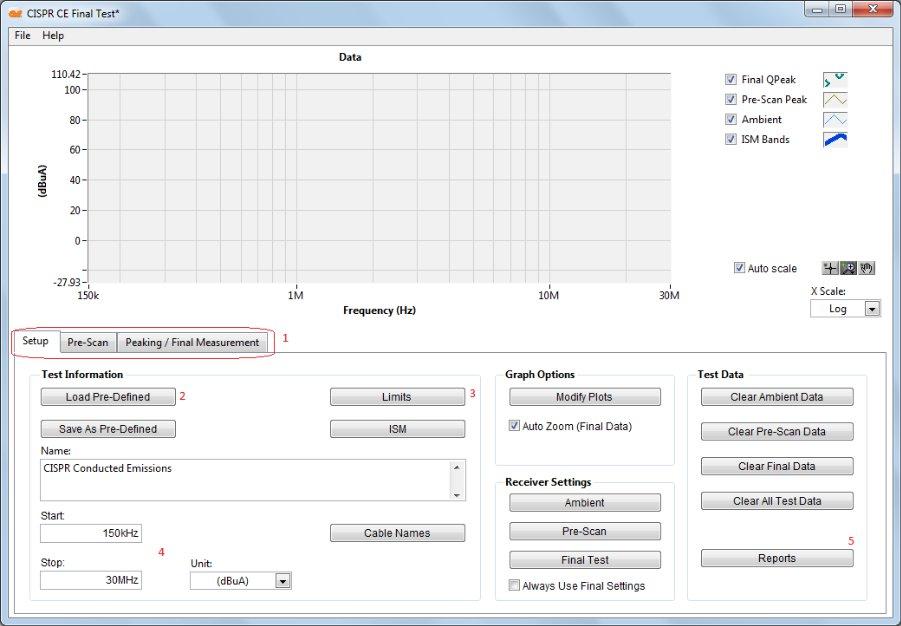Click Save As Pre-Defined button

coord(108,429)
